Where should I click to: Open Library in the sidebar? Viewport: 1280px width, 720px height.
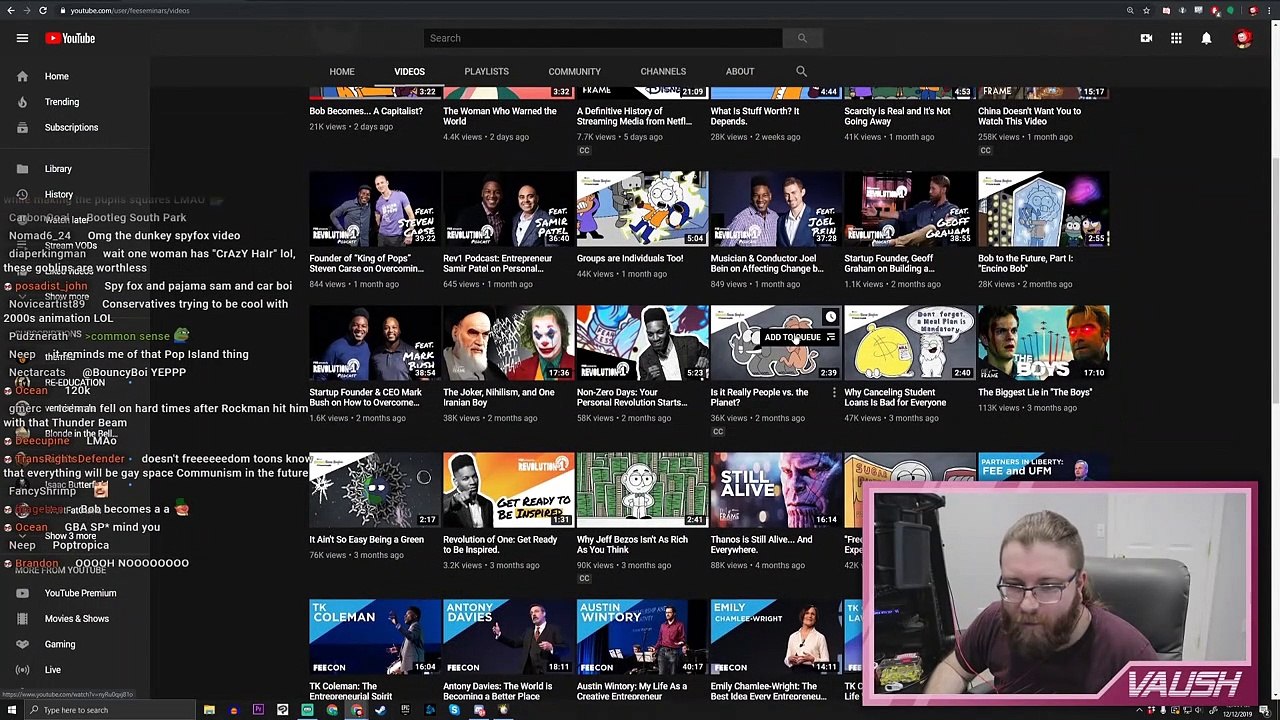point(75,169)
